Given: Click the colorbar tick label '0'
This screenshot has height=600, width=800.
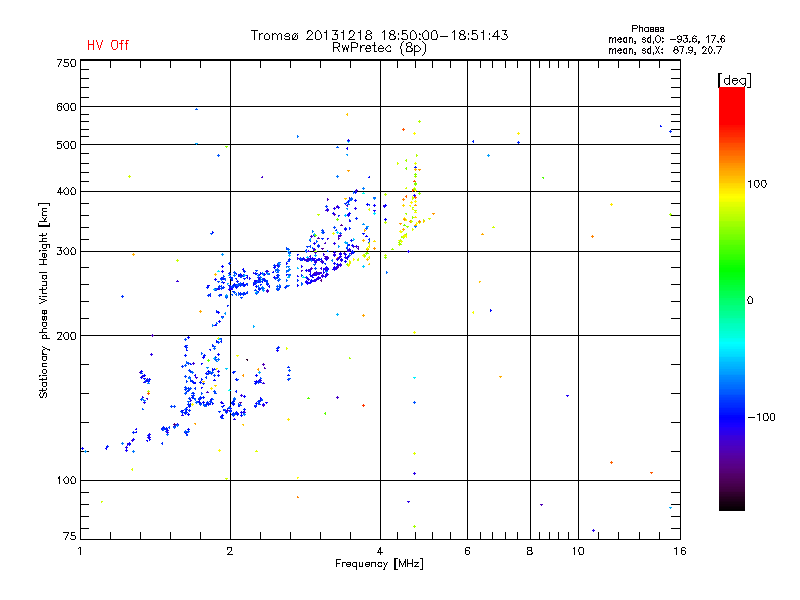Looking at the screenshot, I should pos(750,301).
